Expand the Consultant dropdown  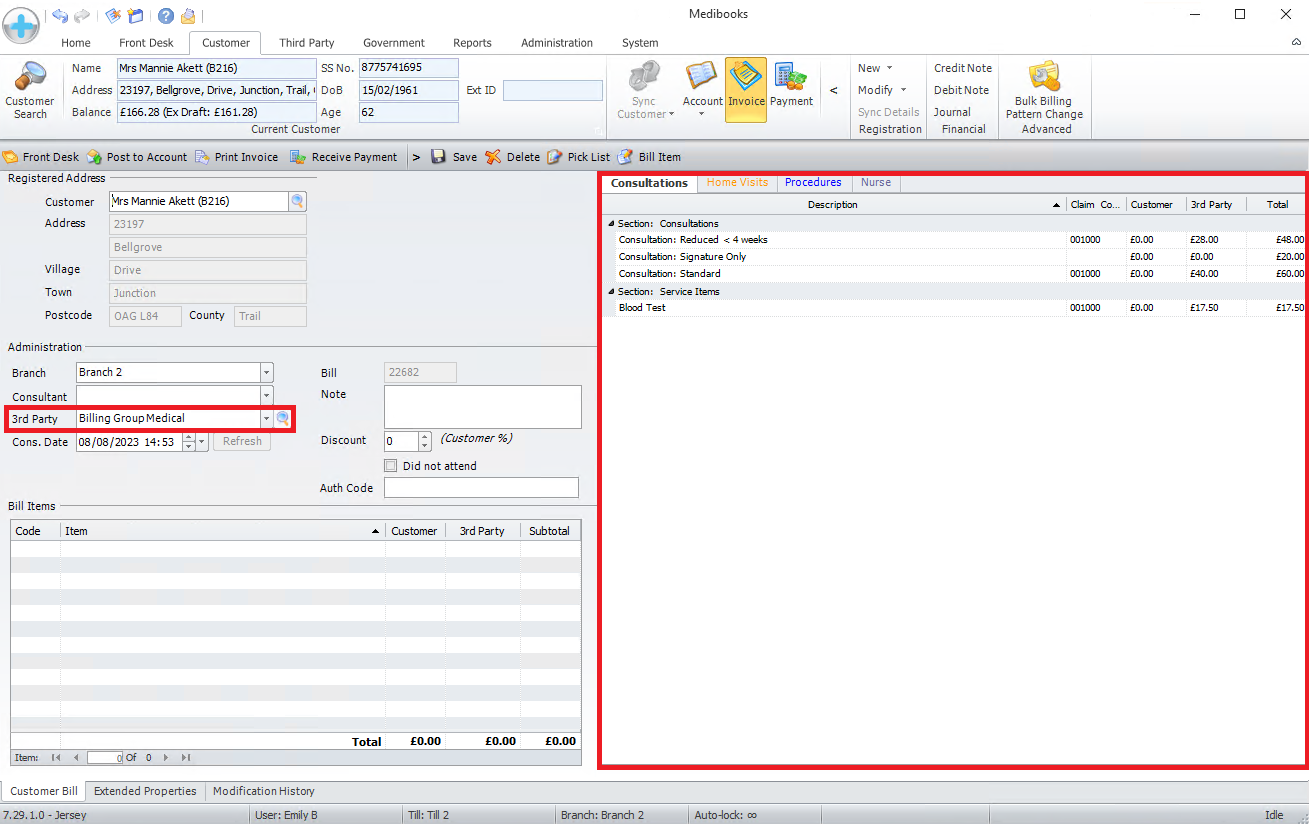tap(266, 397)
